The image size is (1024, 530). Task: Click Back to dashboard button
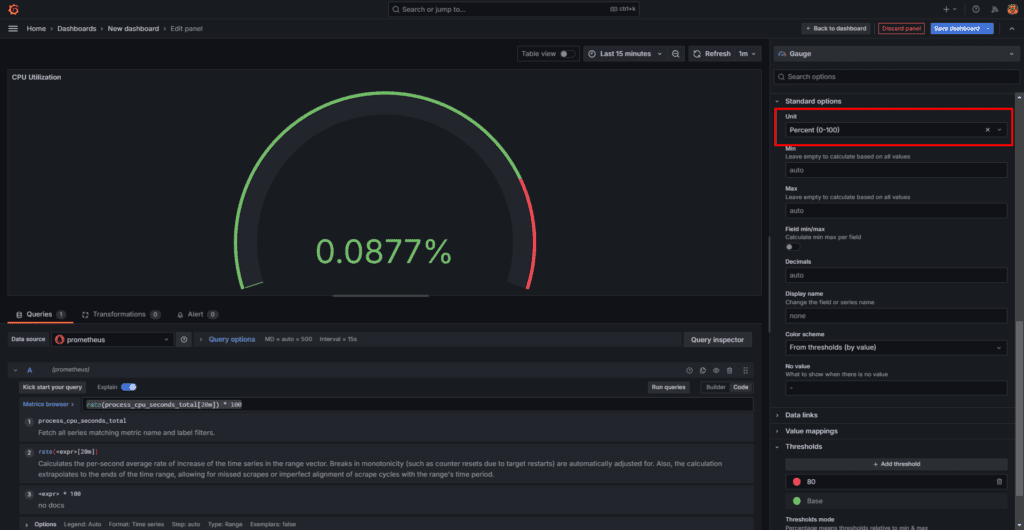click(836, 29)
